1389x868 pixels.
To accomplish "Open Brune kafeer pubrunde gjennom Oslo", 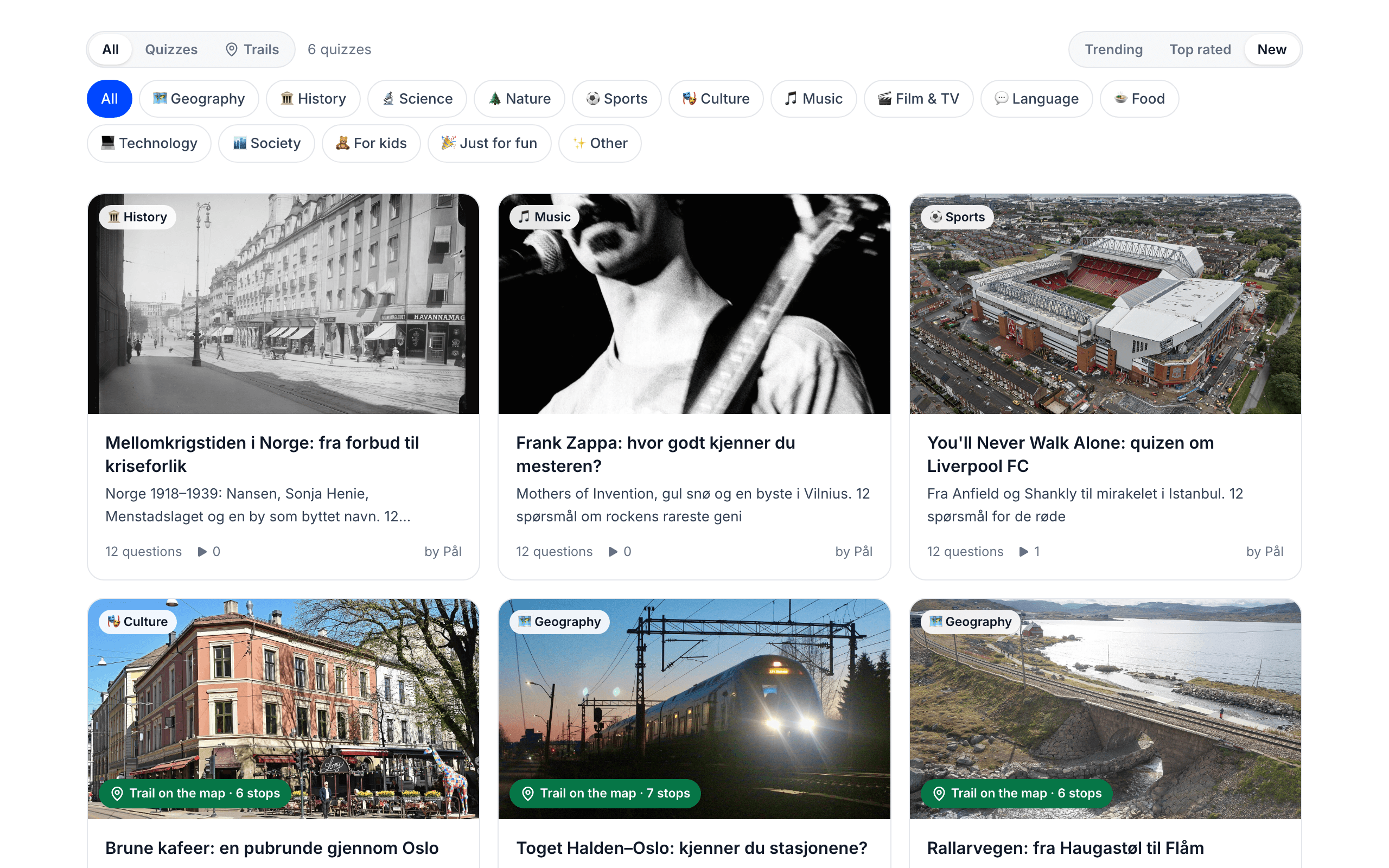I will [x=272, y=848].
